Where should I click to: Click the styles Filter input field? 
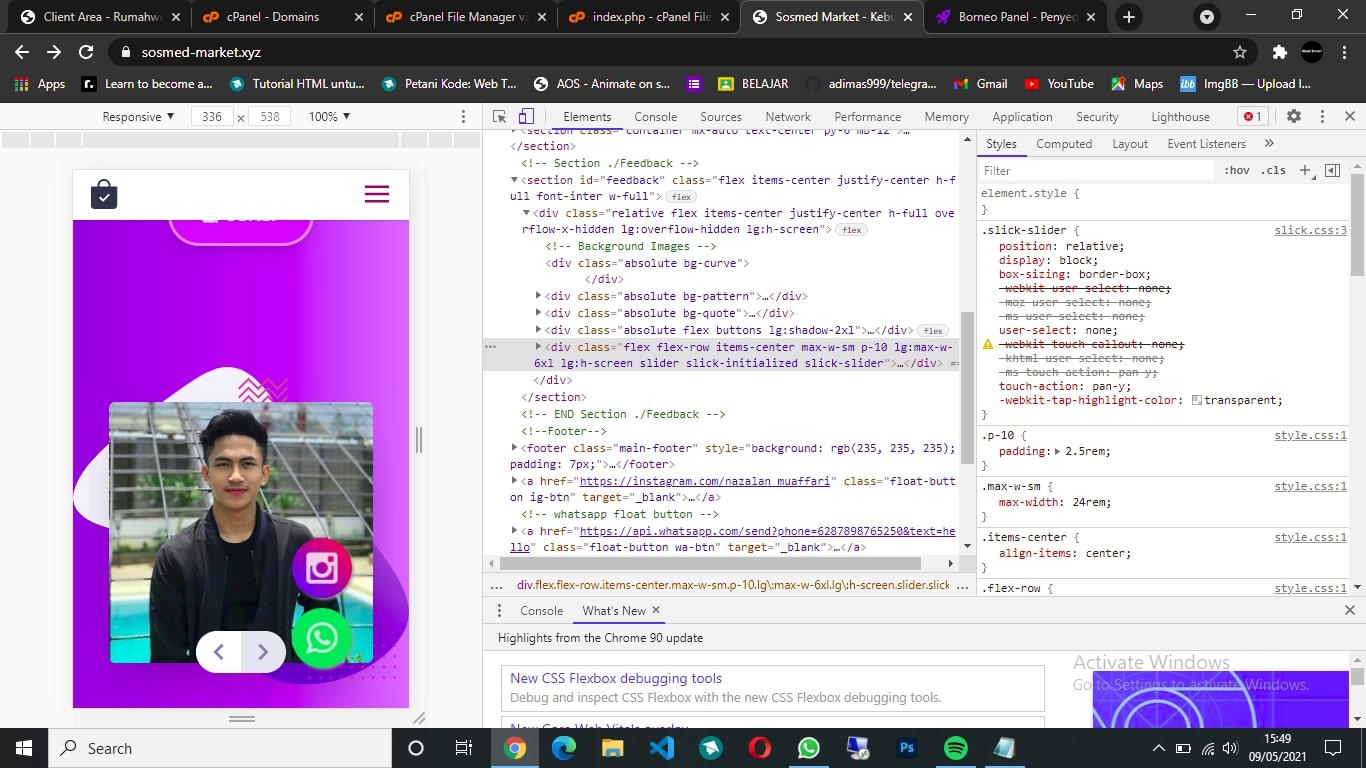(1095, 171)
